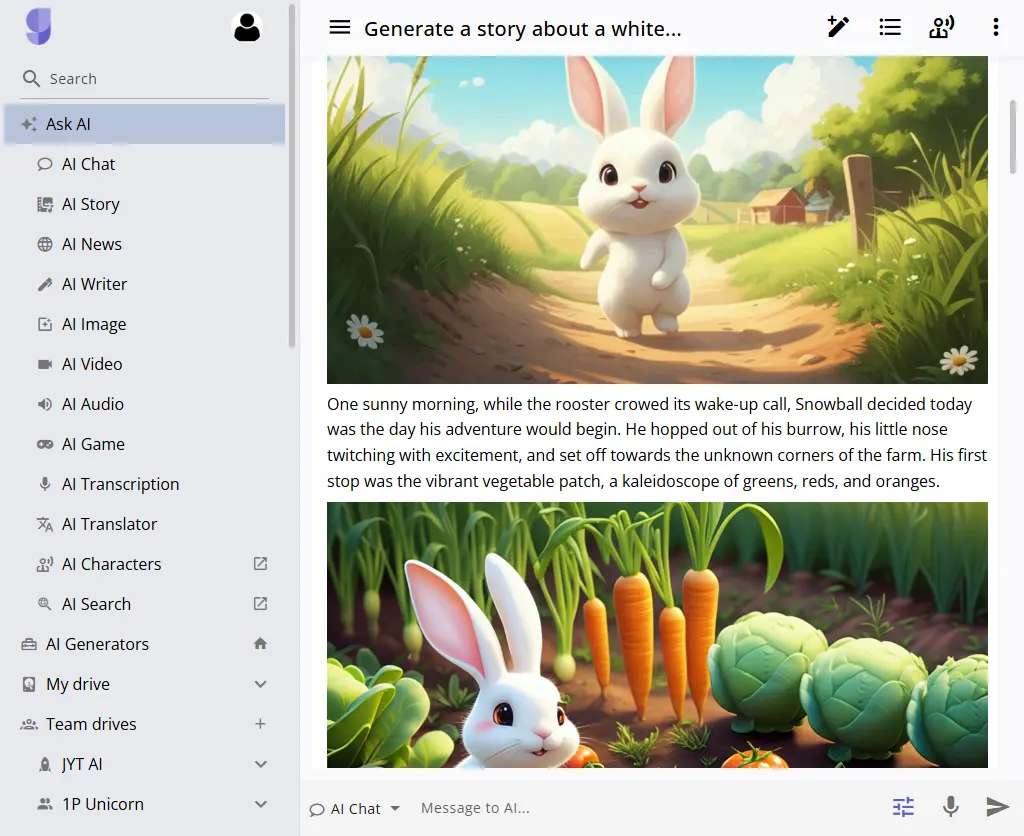This screenshot has height=836, width=1024.
Task: Click the magic wand new chat icon
Action: [x=838, y=27]
